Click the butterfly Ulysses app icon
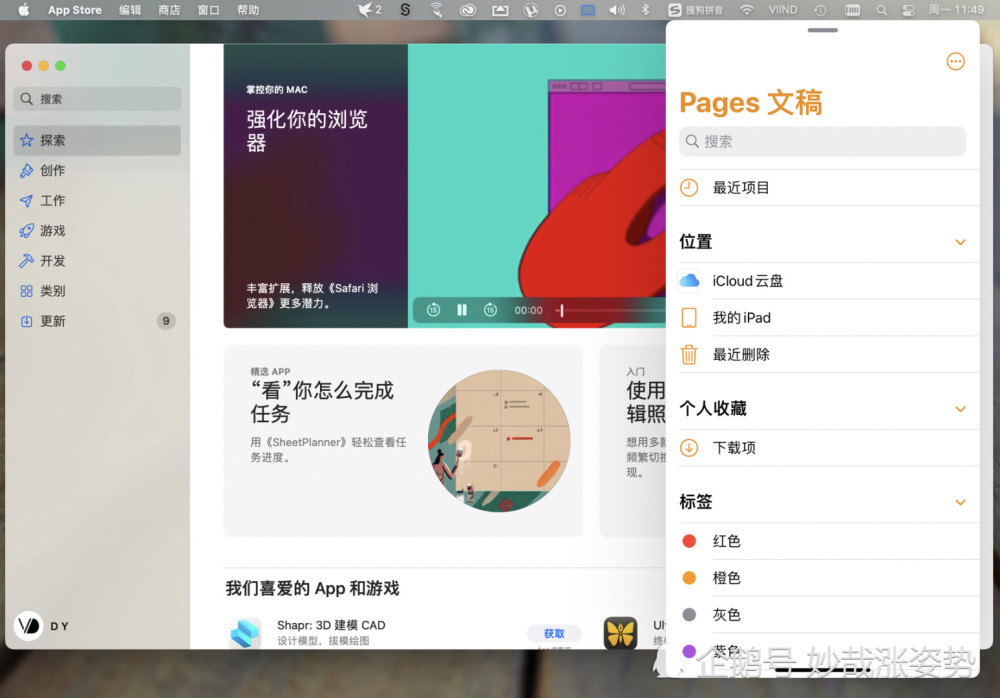1000x698 pixels. pyautogui.click(x=621, y=632)
